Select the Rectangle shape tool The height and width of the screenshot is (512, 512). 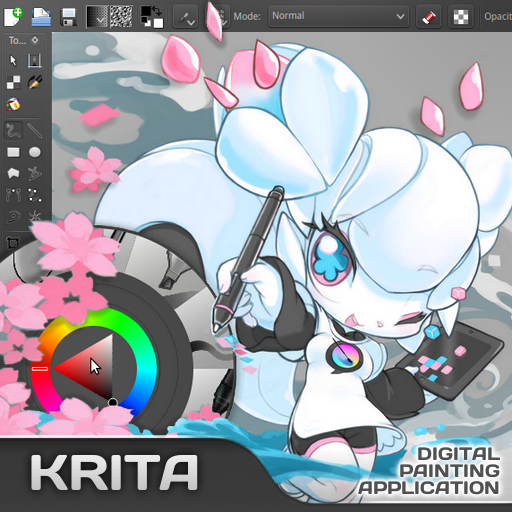tap(14, 152)
